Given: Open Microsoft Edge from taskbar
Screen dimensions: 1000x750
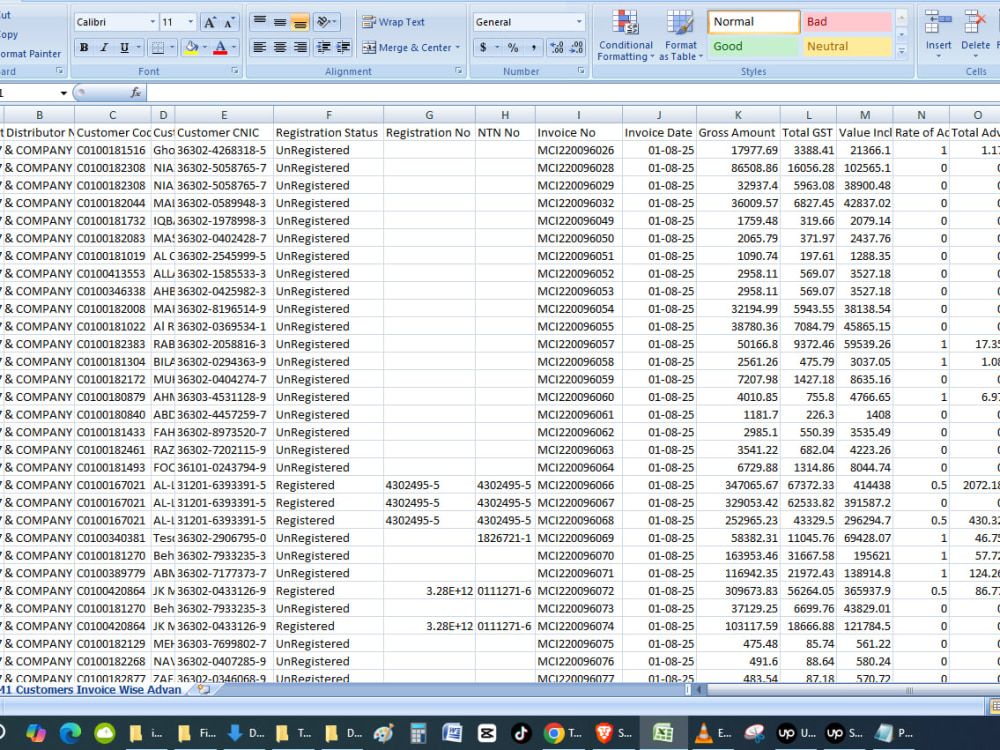Looking at the screenshot, I should coord(71,733).
